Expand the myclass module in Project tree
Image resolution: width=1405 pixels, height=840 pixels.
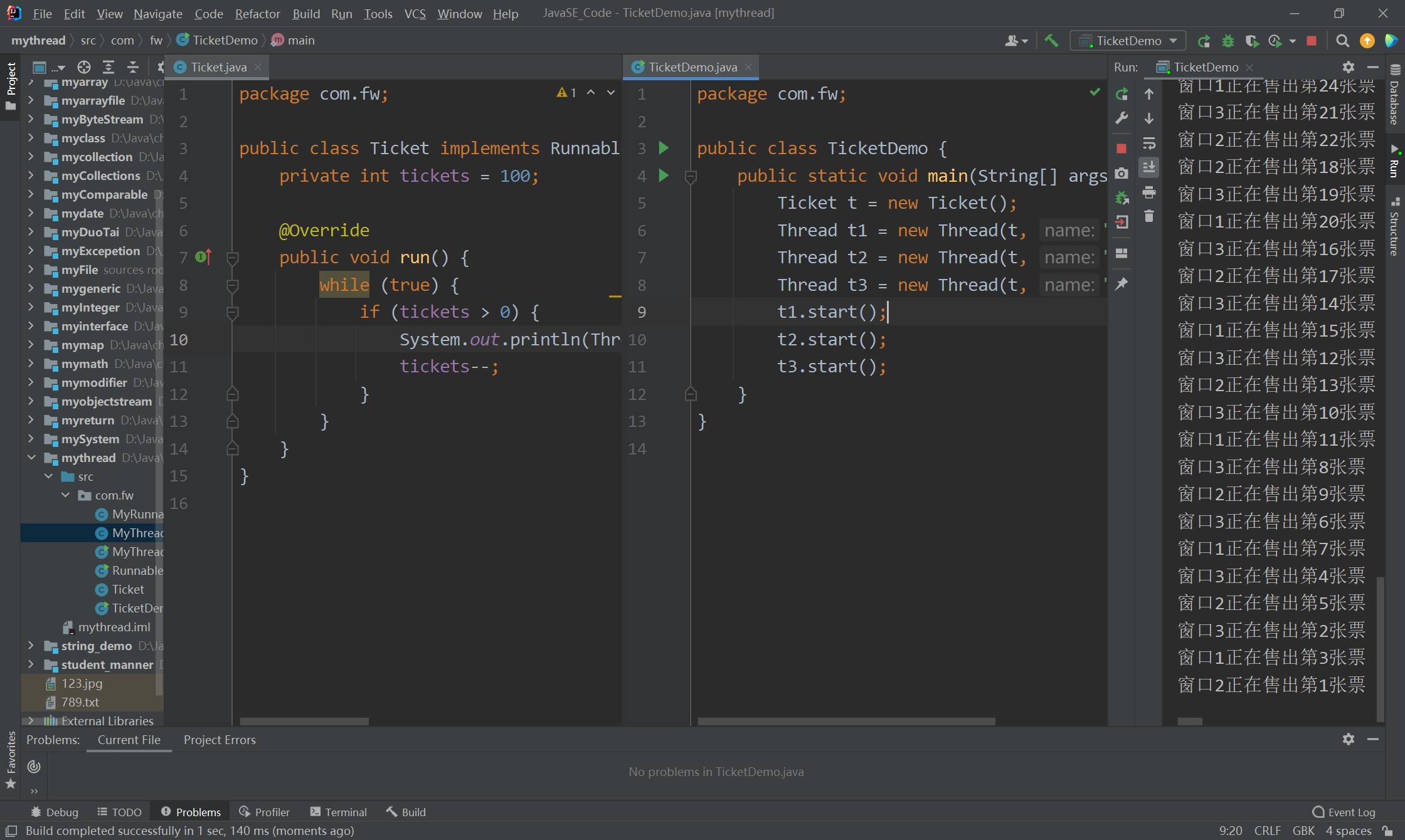click(x=31, y=138)
